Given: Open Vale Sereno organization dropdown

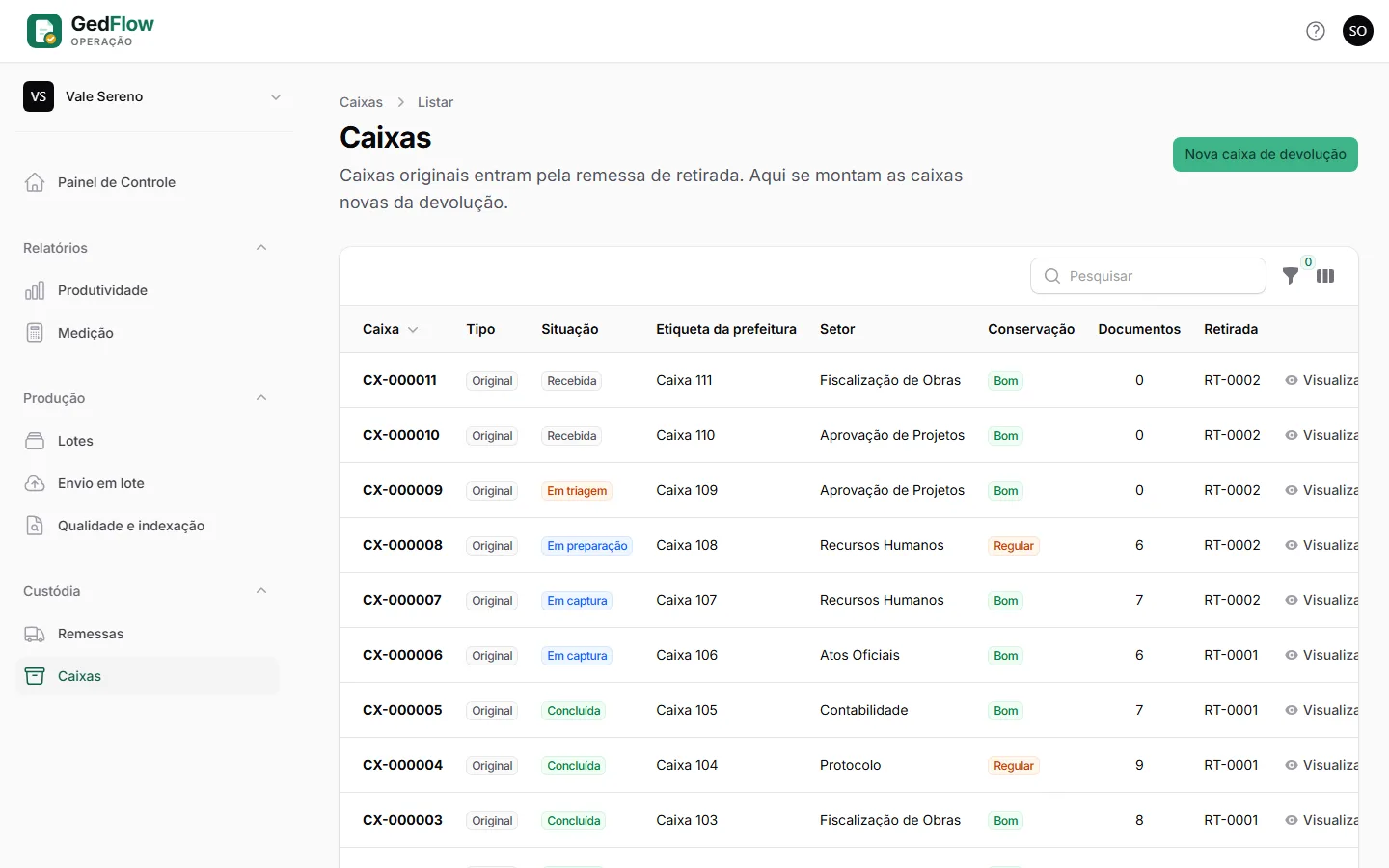Looking at the screenshot, I should [x=154, y=96].
